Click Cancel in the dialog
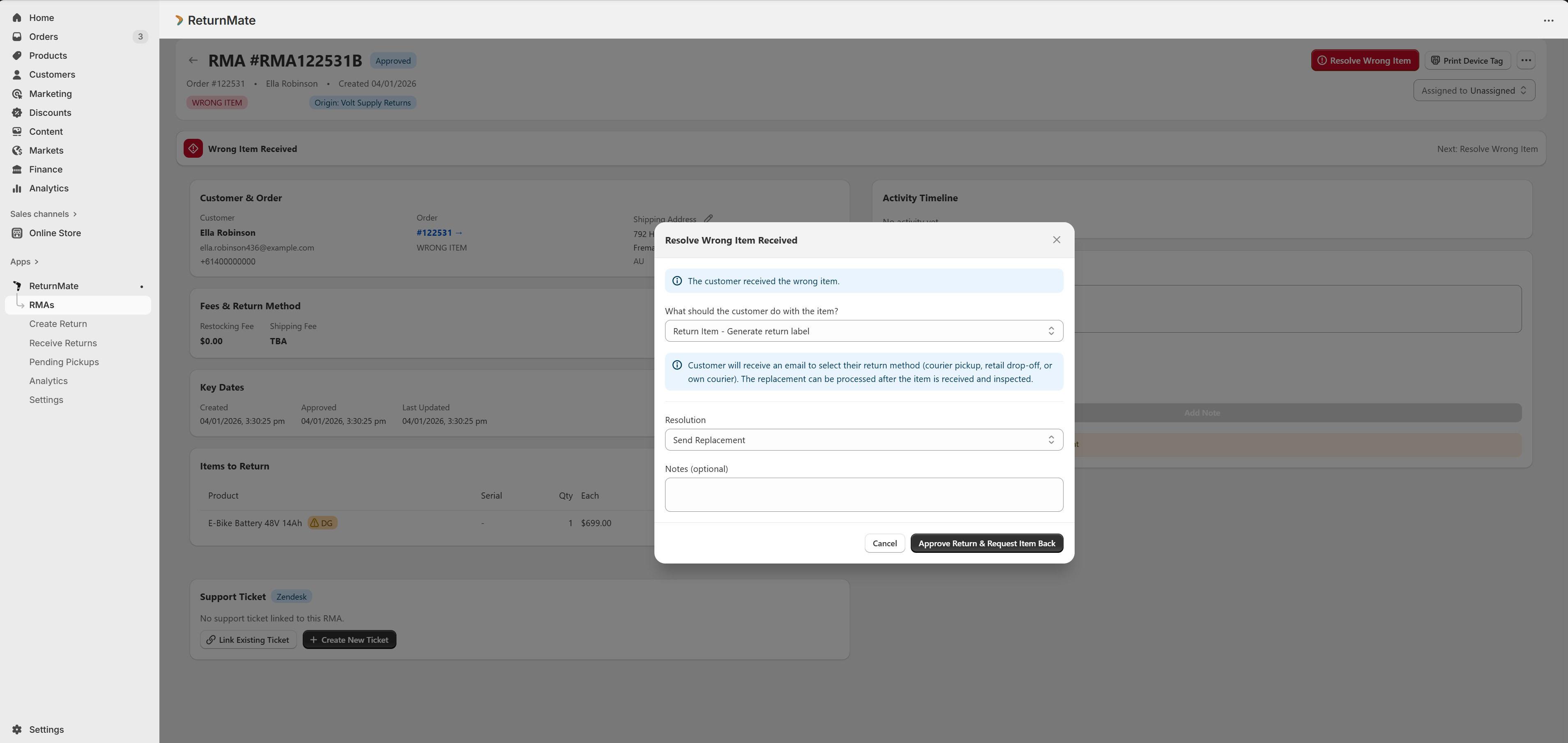The image size is (1568, 743). click(884, 543)
